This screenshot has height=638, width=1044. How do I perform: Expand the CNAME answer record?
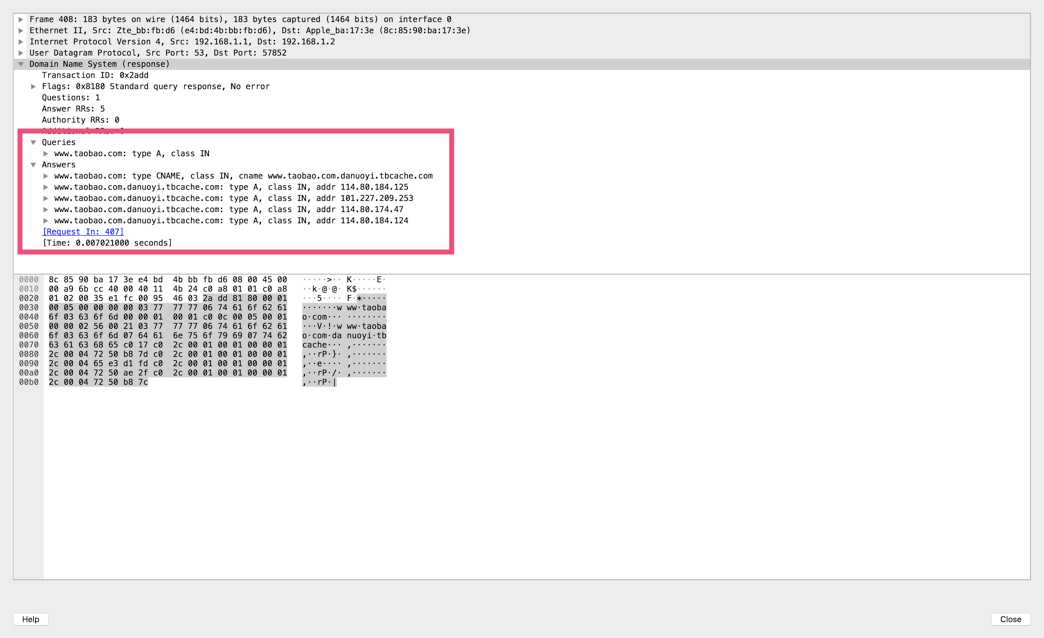click(46, 176)
